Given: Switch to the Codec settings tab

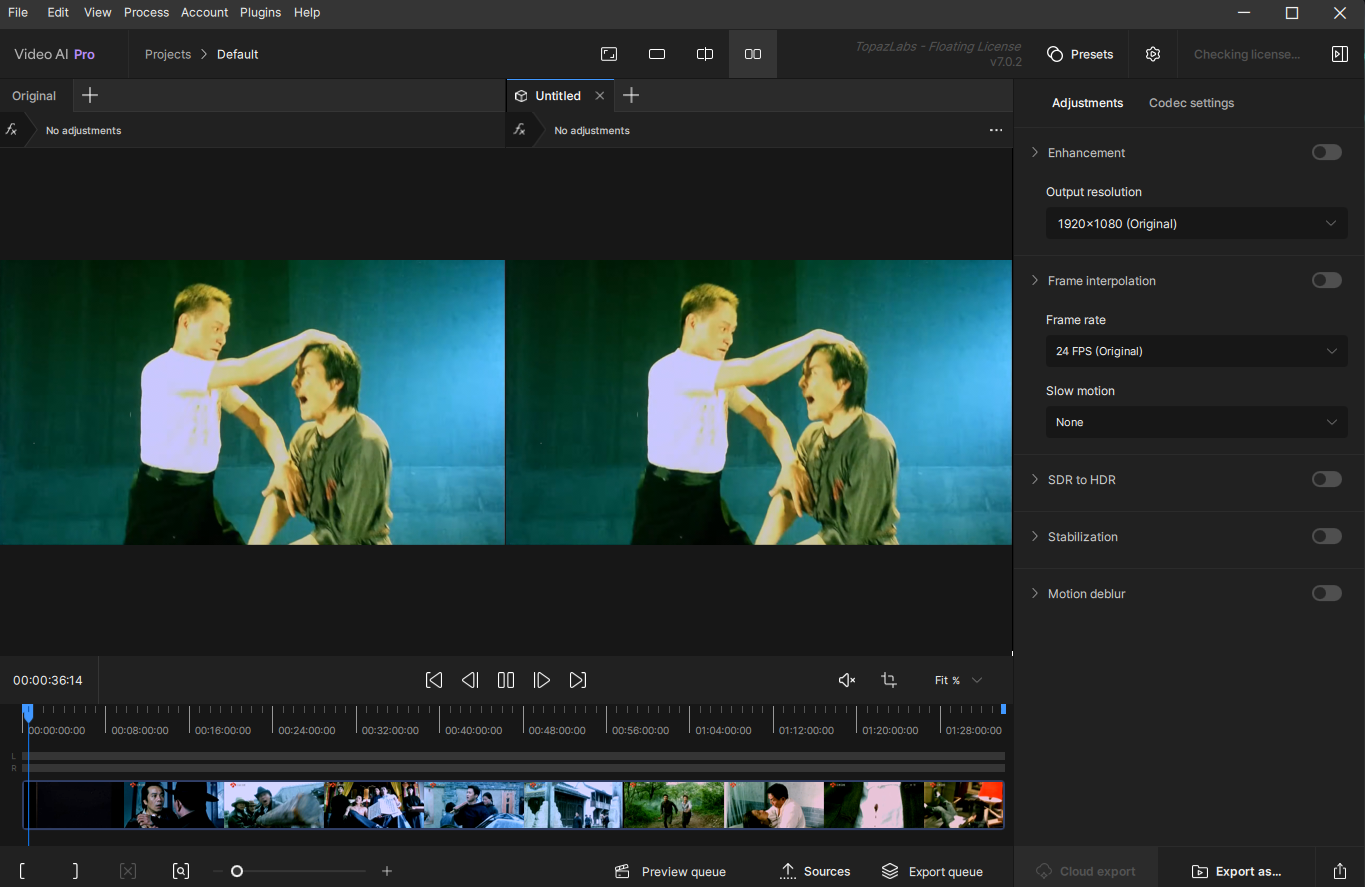Looking at the screenshot, I should tap(1191, 103).
